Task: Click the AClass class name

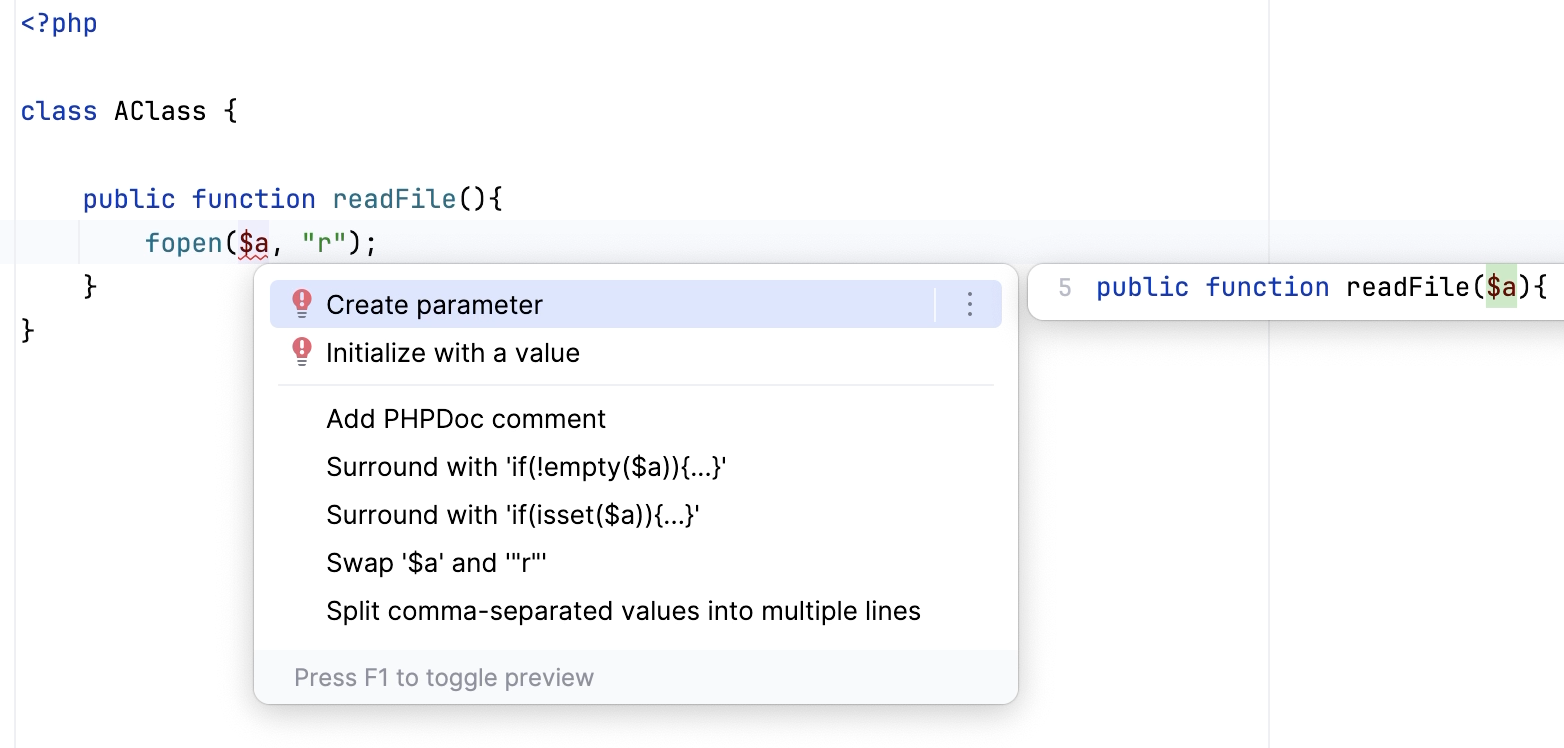Action: 160,111
